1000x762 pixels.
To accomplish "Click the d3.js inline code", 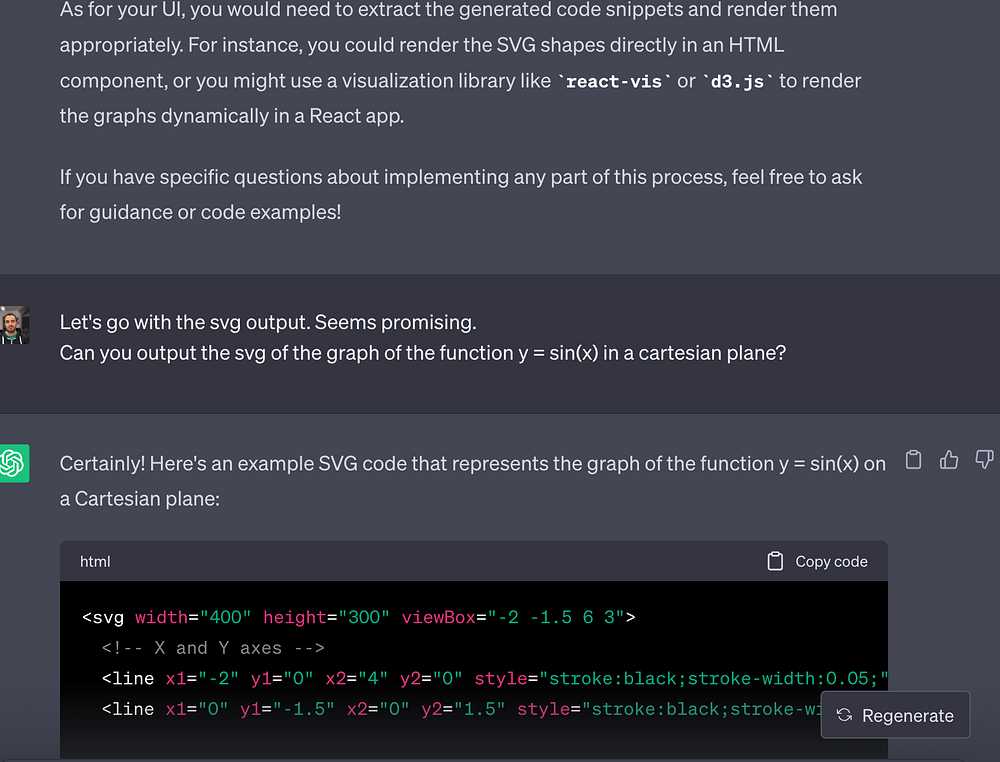I will [x=738, y=82].
